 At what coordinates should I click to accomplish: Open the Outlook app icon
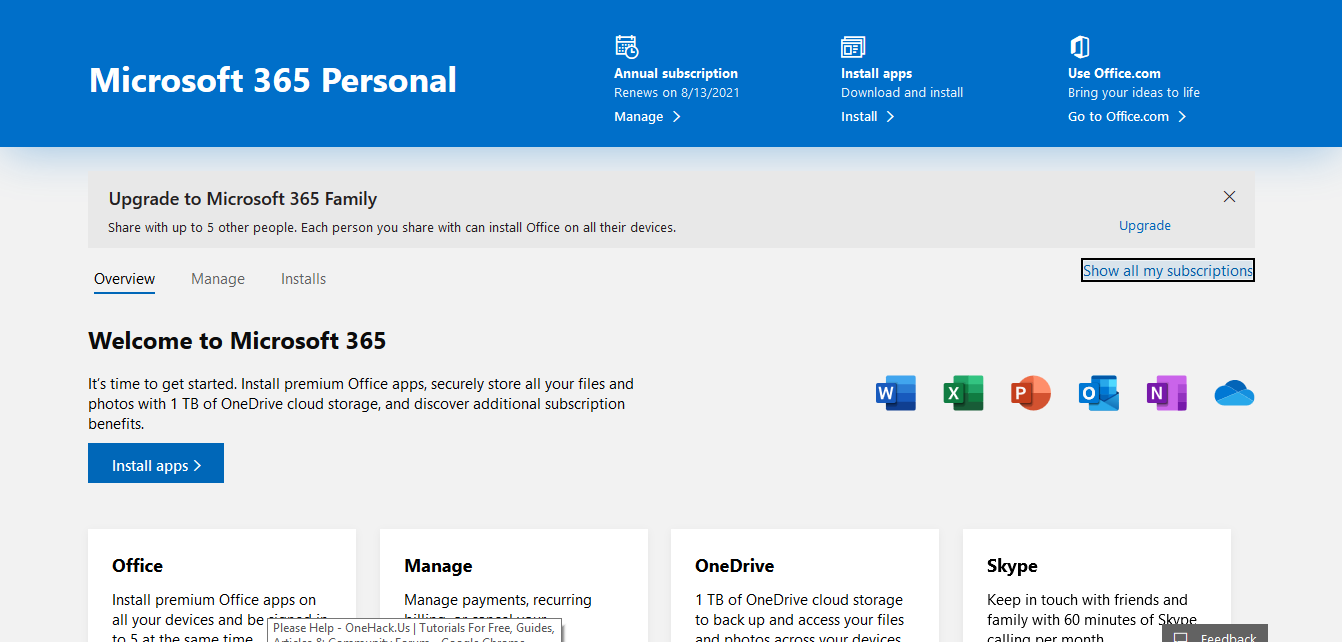coord(1099,393)
